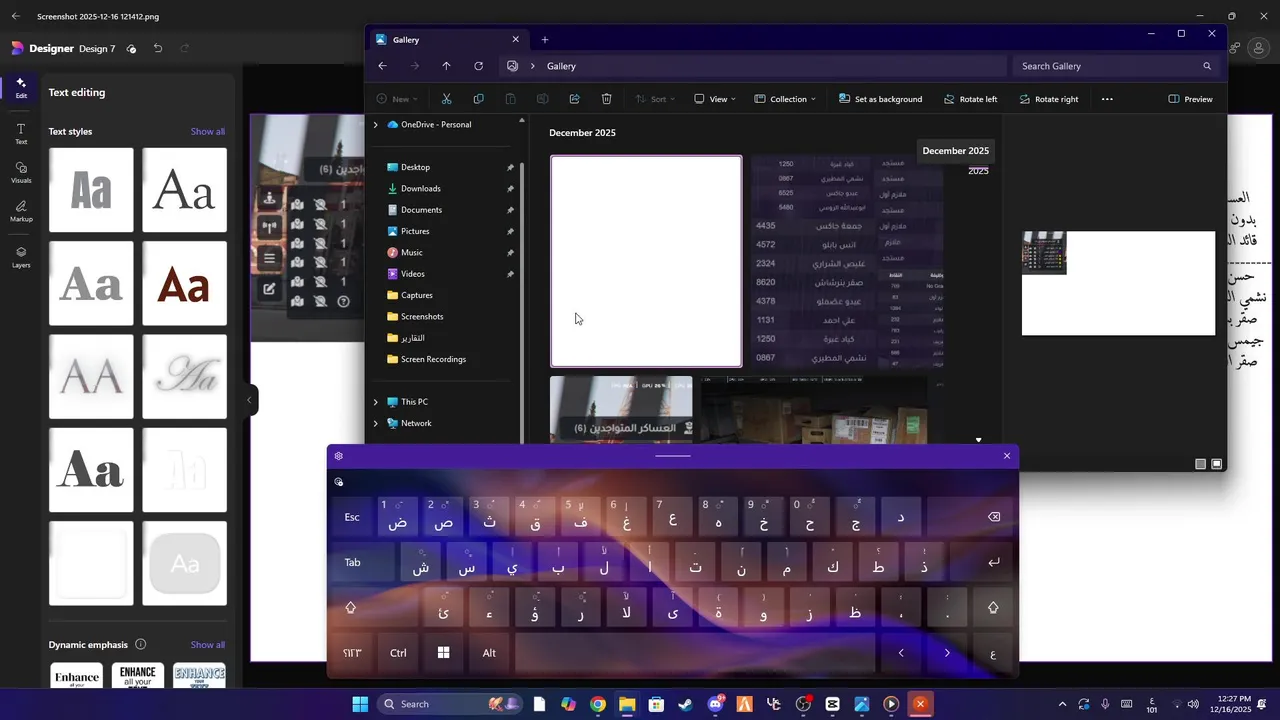
Task: Click the info icon next to Dynamic emphasis
Action: [x=140, y=645]
